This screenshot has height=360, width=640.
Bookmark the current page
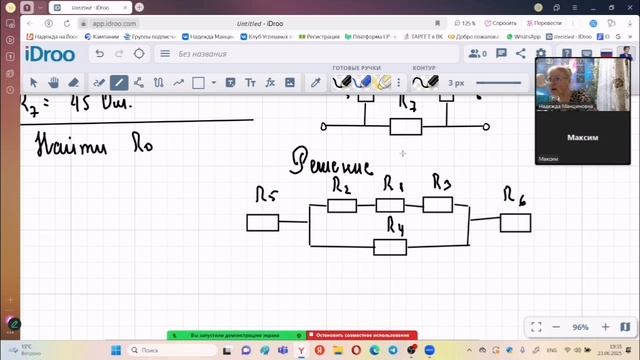[437, 24]
